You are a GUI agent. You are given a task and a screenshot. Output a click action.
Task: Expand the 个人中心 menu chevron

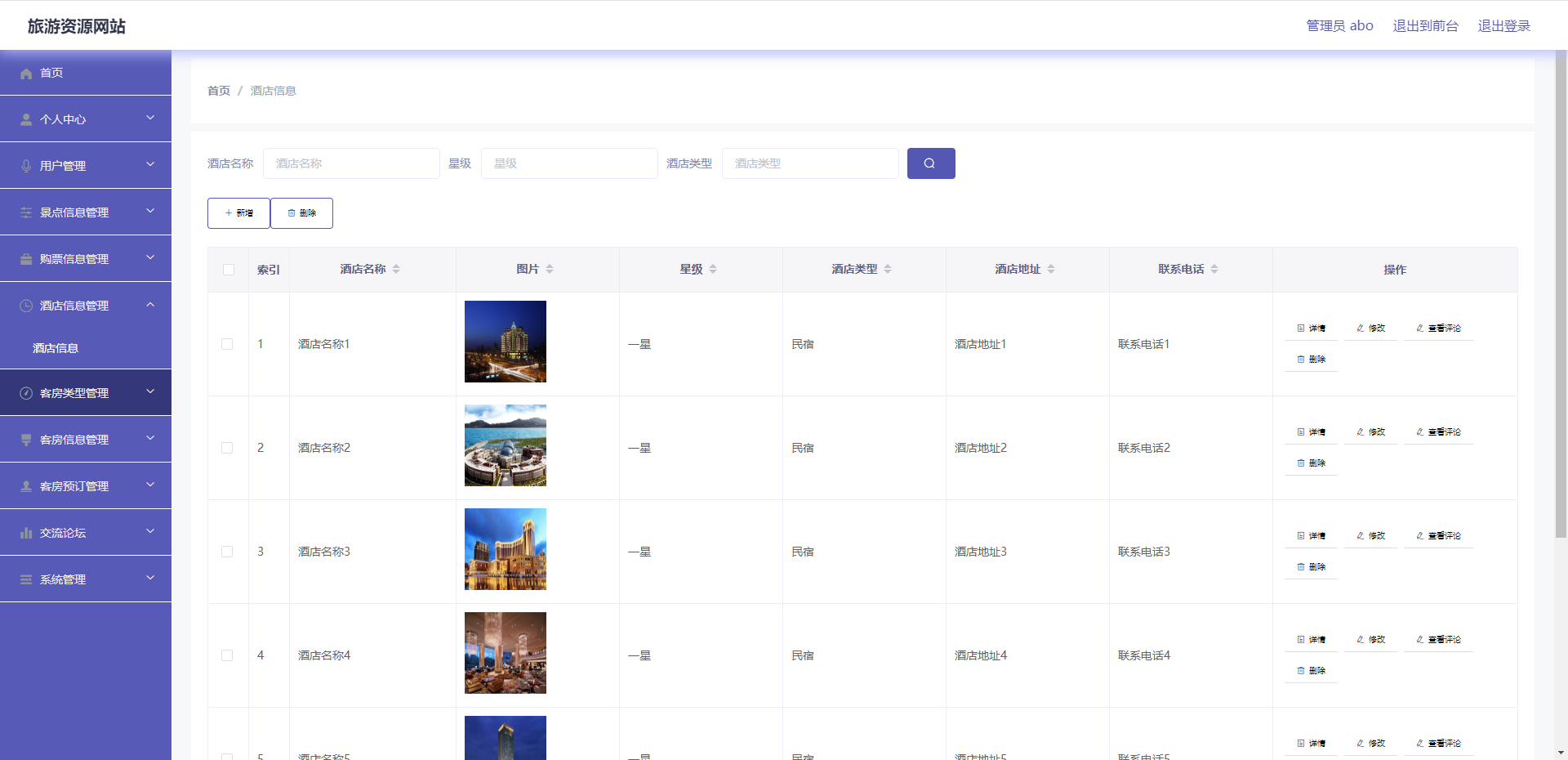pyautogui.click(x=150, y=118)
